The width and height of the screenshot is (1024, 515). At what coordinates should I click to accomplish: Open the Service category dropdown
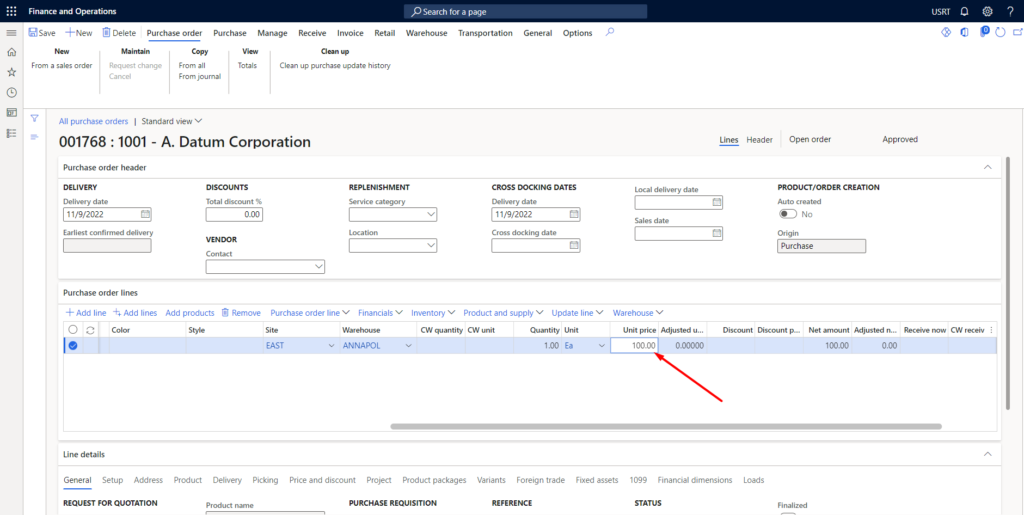(x=430, y=214)
